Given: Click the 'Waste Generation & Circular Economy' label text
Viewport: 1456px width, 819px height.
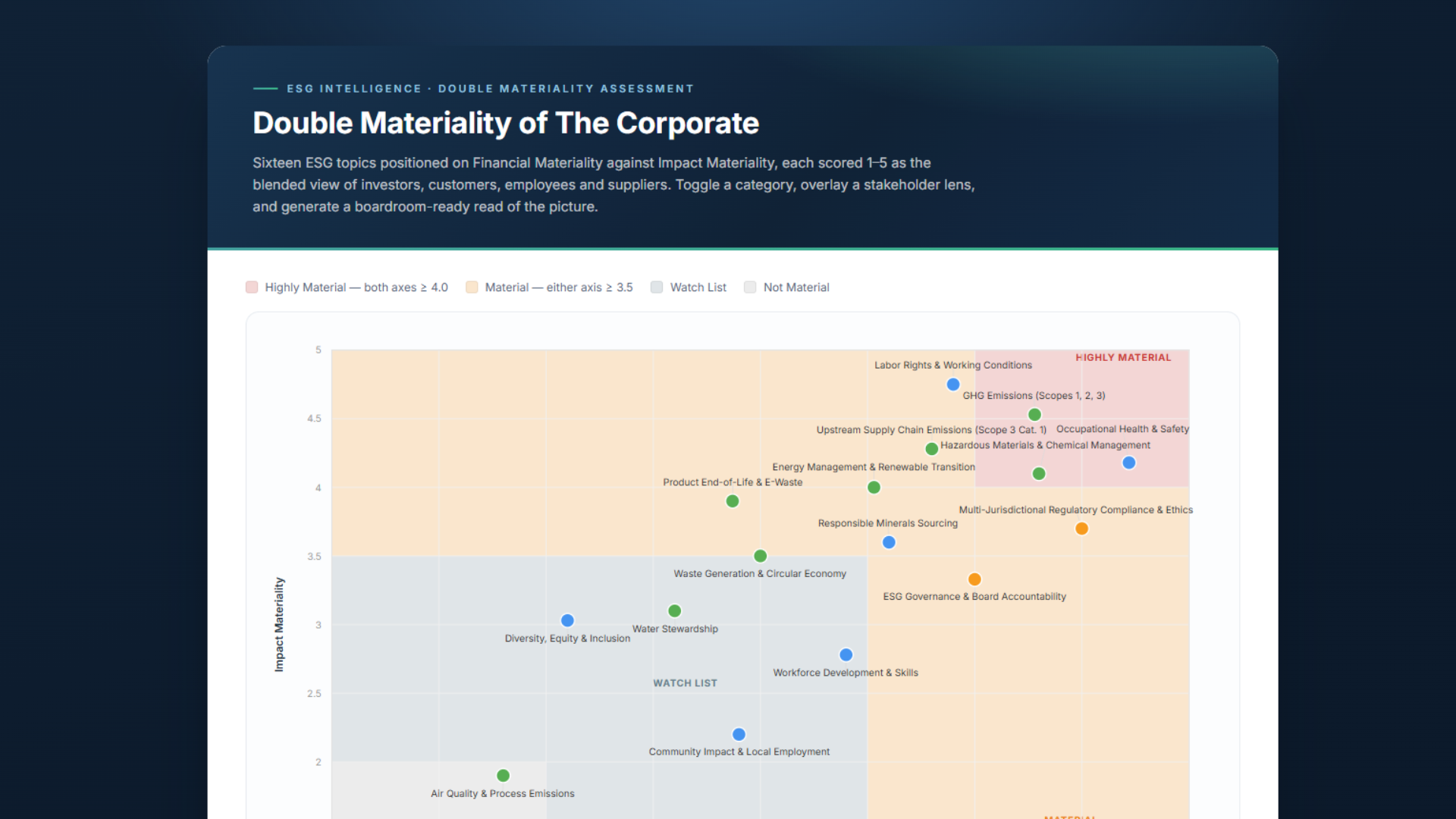Looking at the screenshot, I should point(760,574).
